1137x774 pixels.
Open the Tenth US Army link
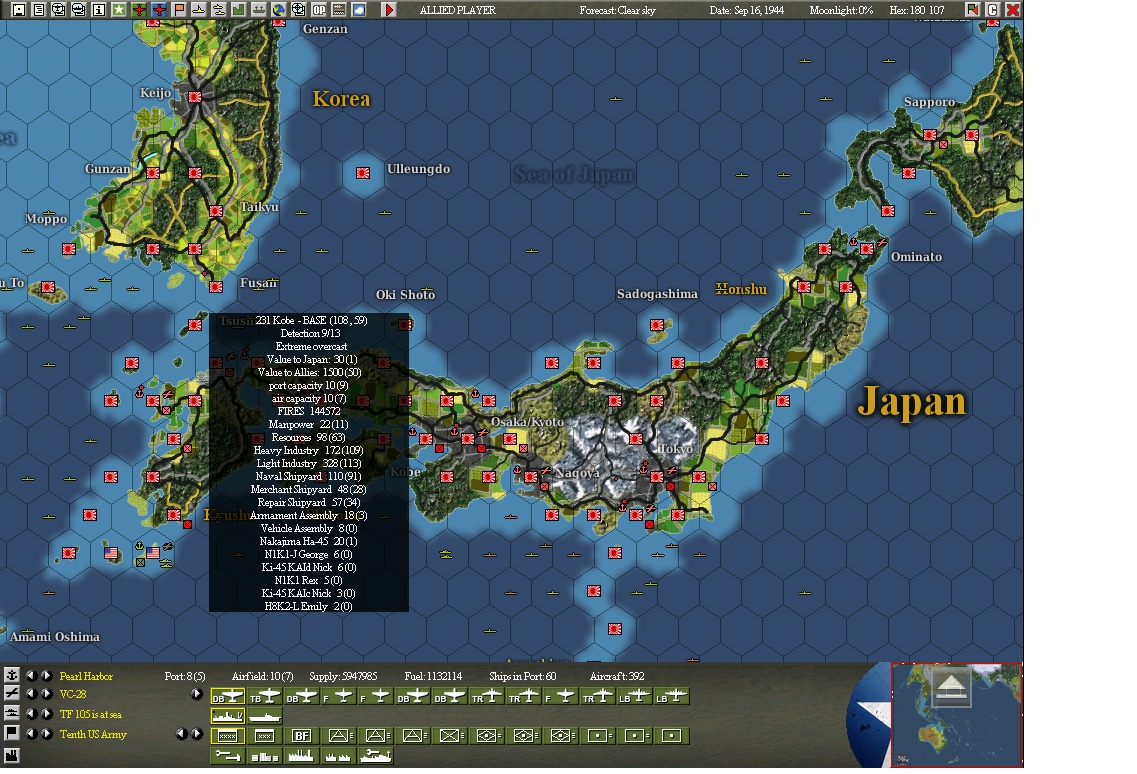tap(93, 734)
